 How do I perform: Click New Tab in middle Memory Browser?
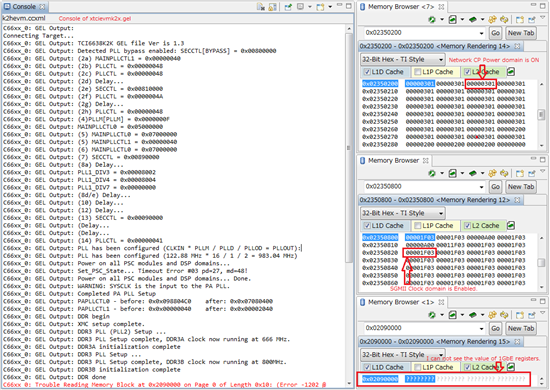coord(521,187)
